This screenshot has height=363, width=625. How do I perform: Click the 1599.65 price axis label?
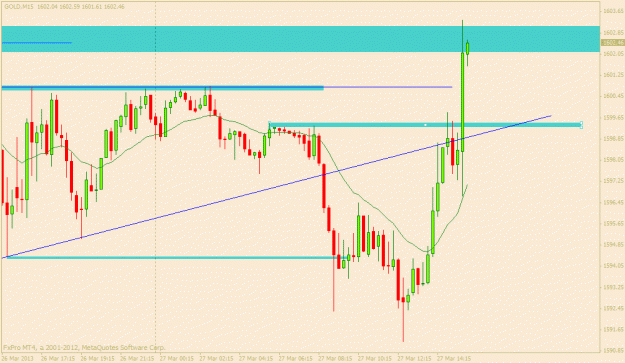point(613,118)
